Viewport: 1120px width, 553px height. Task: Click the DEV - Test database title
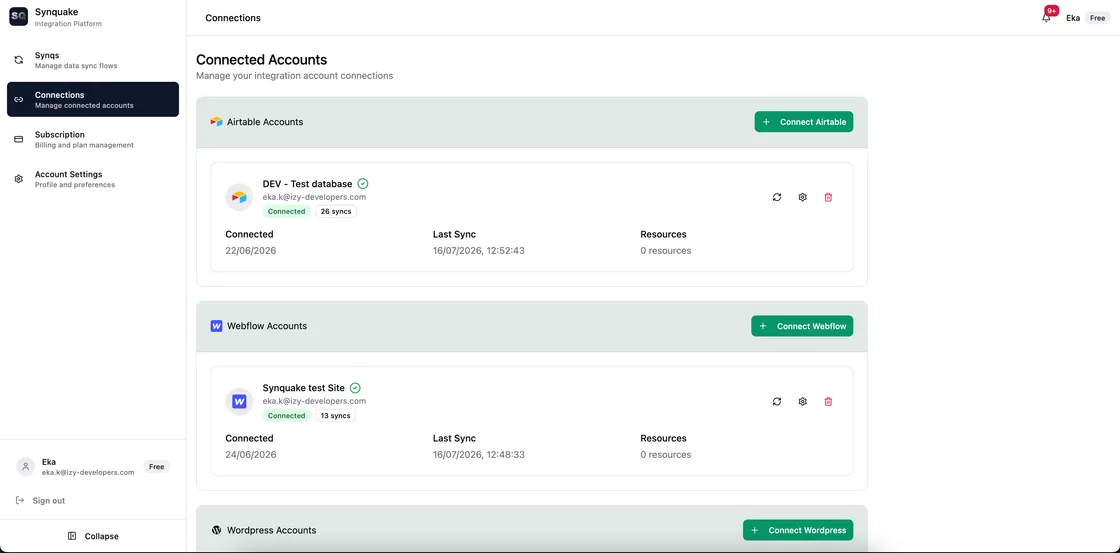point(307,184)
